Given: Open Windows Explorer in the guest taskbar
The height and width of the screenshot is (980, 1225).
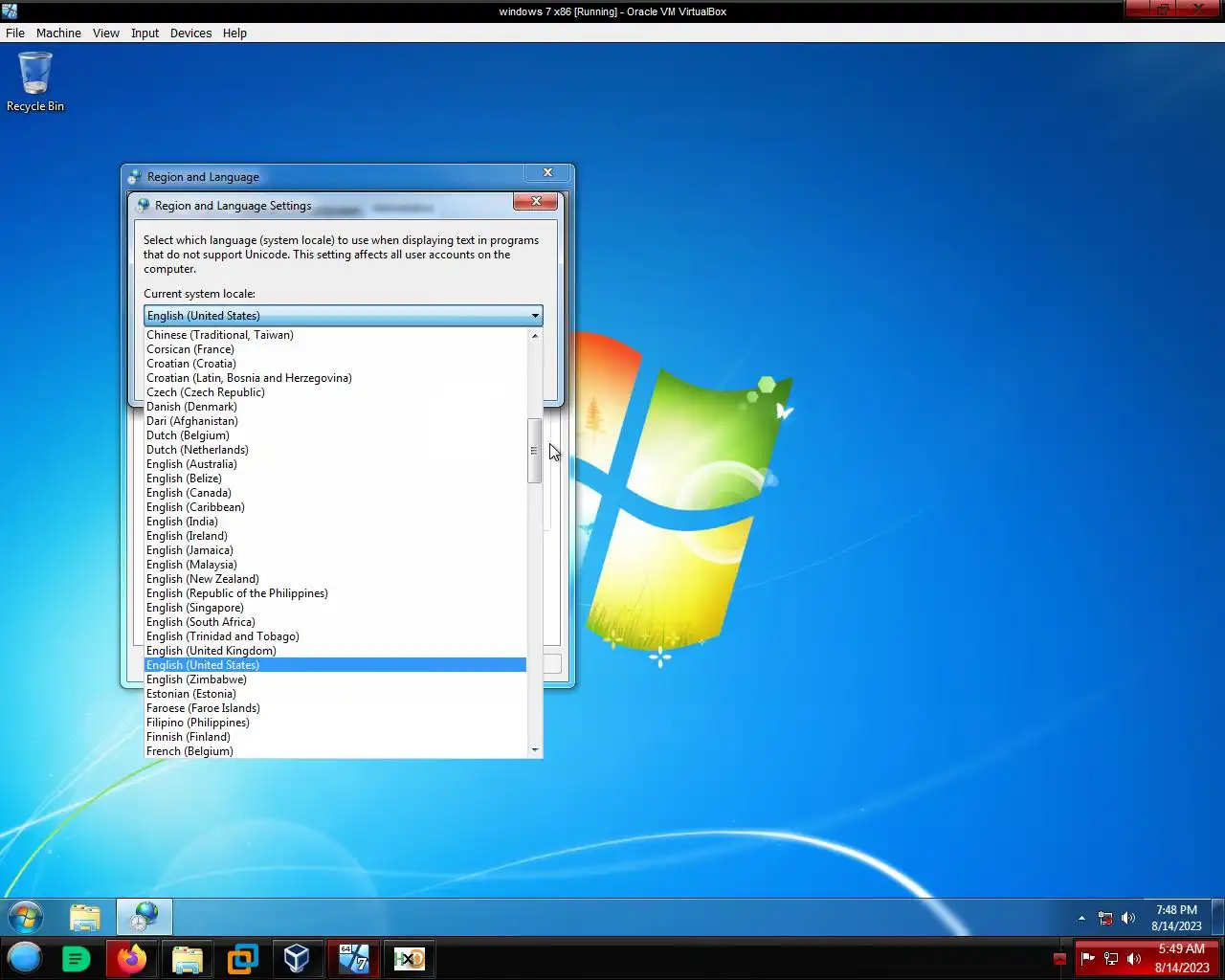Looking at the screenshot, I should pos(85,917).
